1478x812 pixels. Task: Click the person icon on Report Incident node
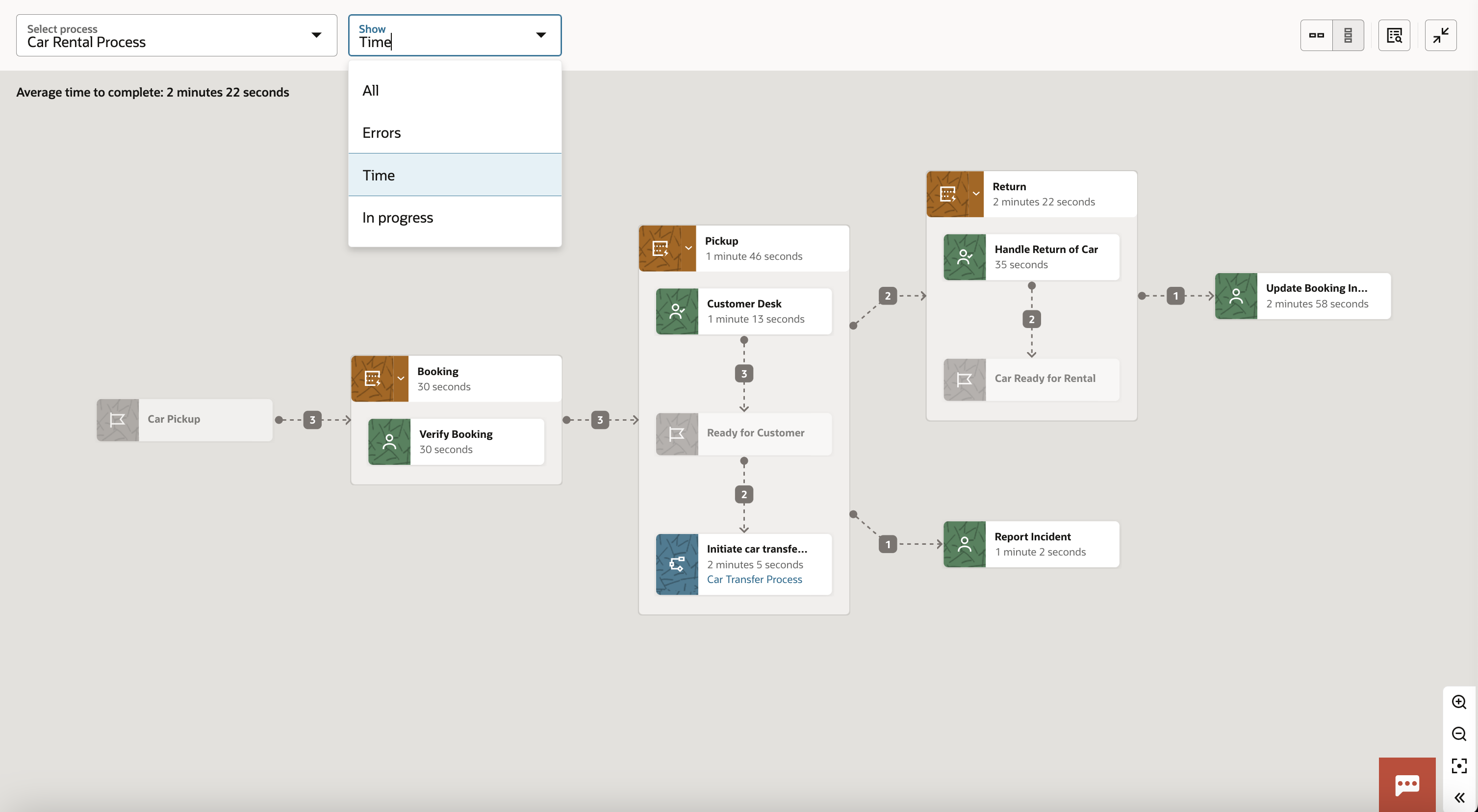coord(964,544)
